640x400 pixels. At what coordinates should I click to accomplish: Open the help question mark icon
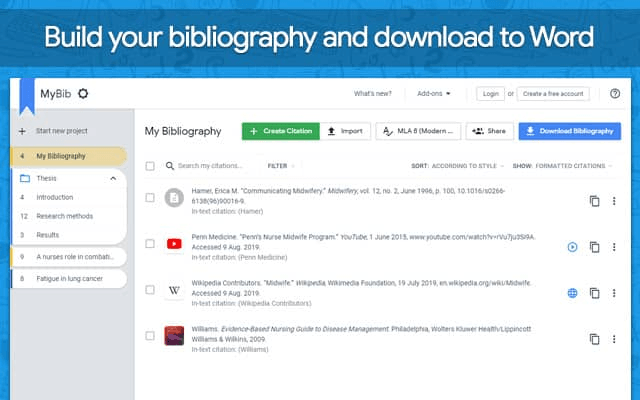pyautogui.click(x=615, y=93)
